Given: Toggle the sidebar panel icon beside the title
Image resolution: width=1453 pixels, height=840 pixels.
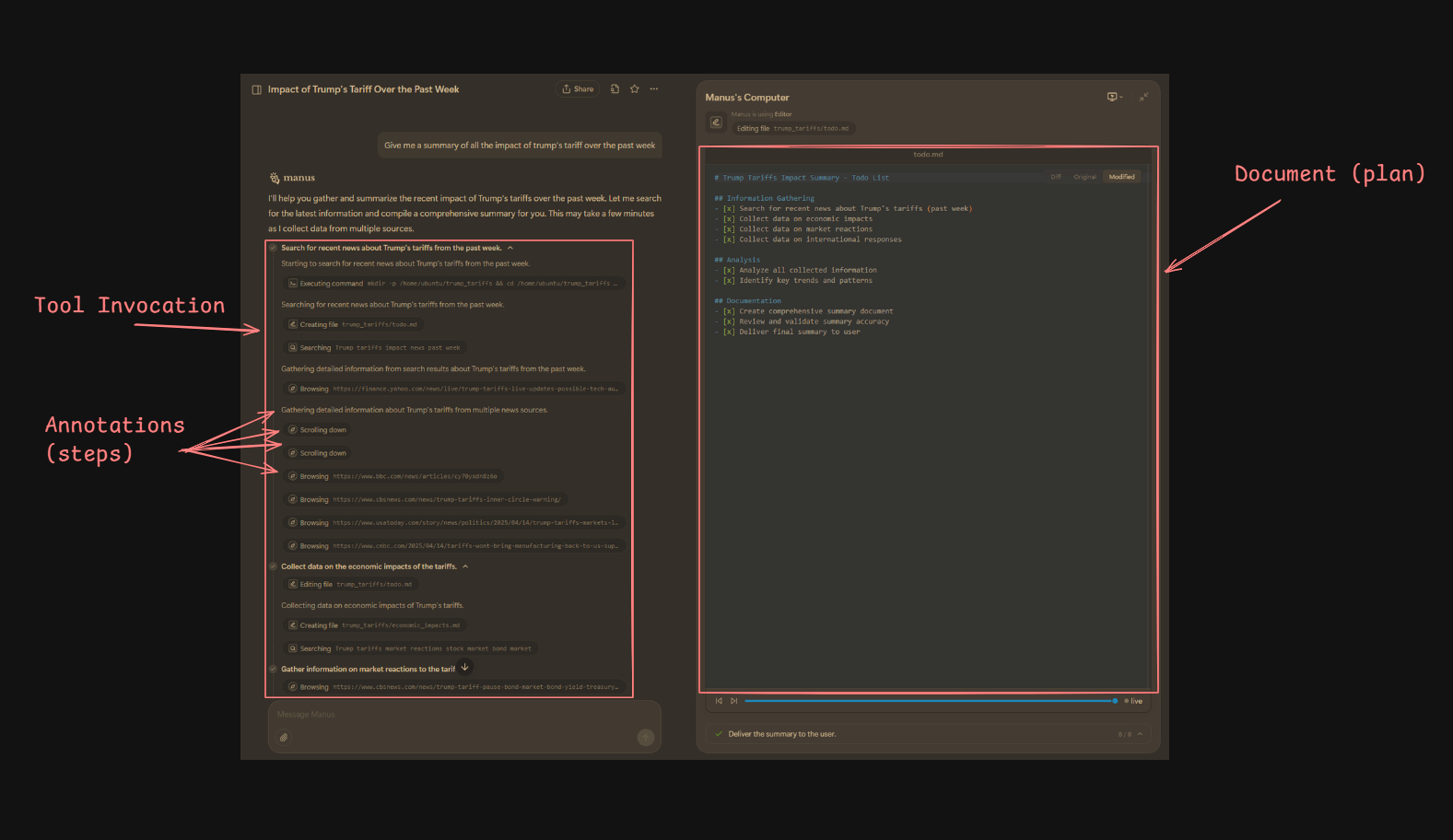Looking at the screenshot, I should [256, 89].
